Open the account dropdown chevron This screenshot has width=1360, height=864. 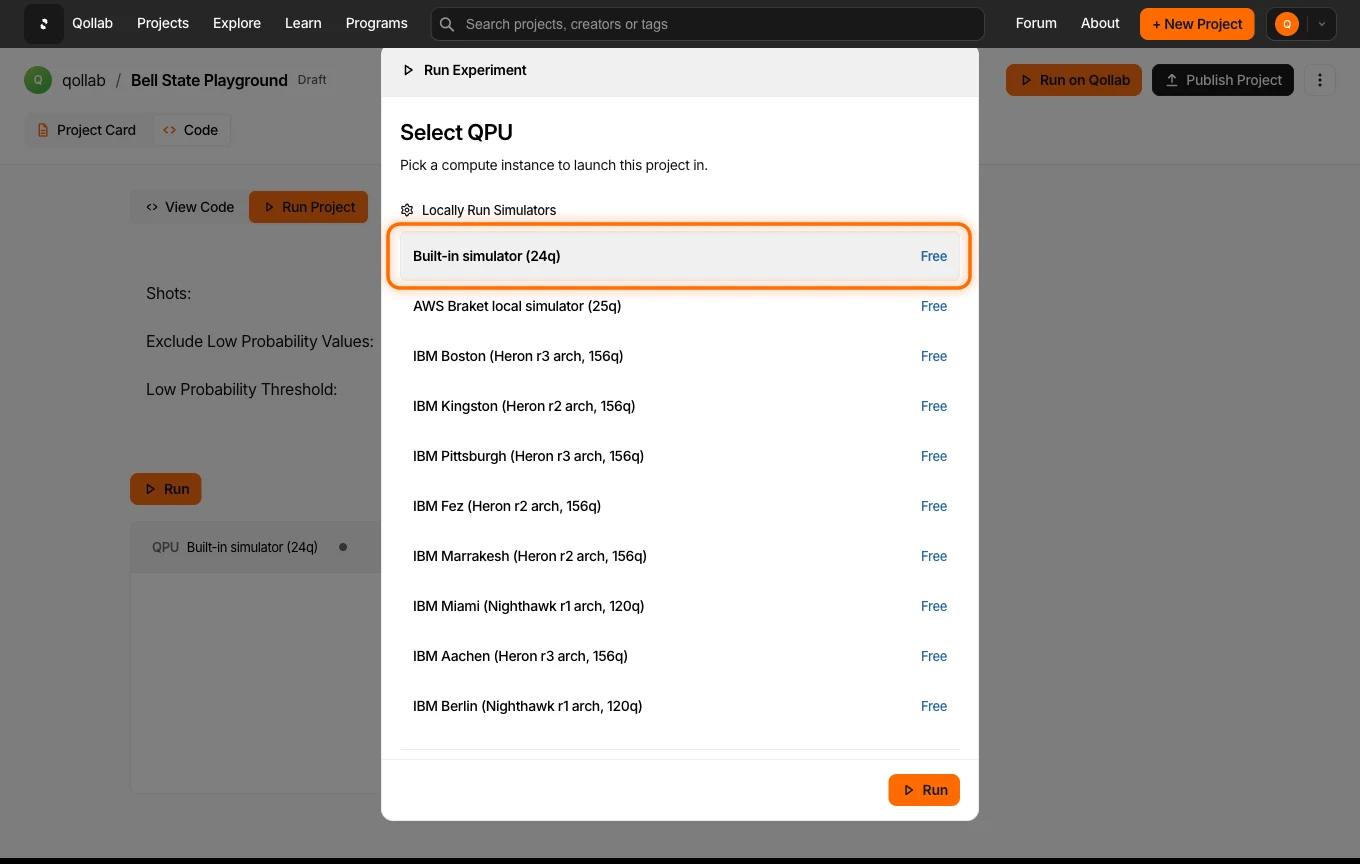click(1322, 24)
